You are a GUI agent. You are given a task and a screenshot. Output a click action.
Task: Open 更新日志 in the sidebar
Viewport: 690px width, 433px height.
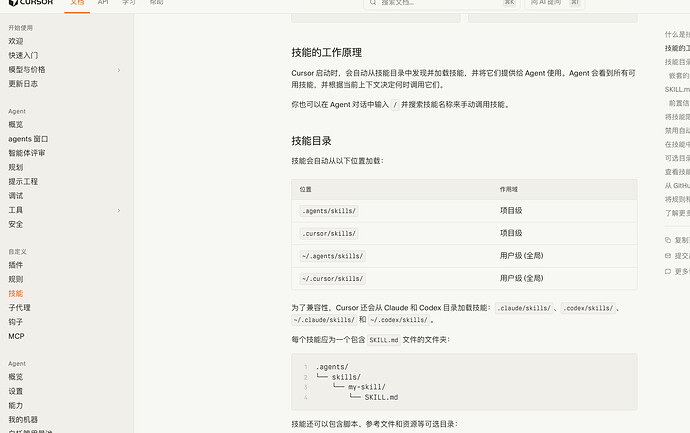tap(23, 84)
